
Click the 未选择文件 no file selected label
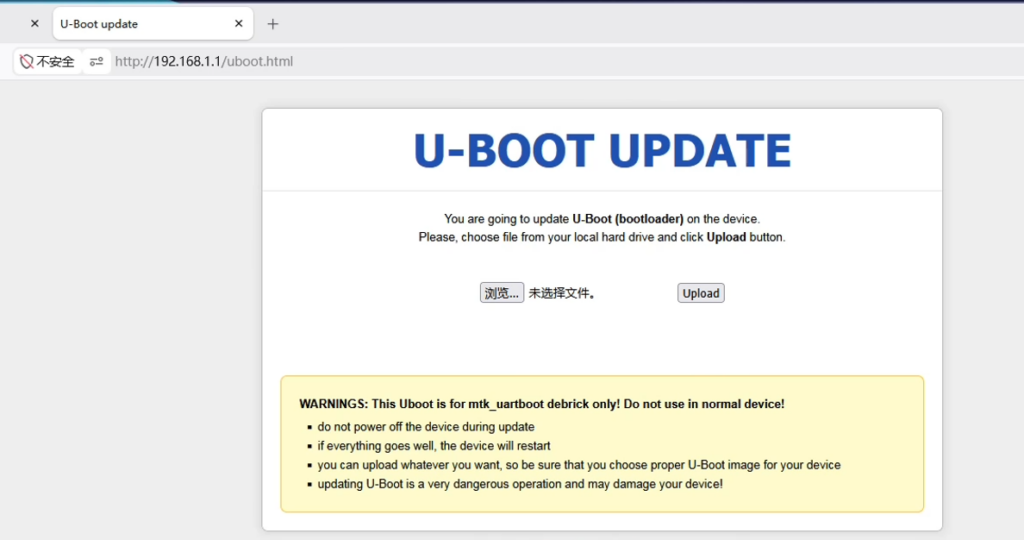[562, 293]
